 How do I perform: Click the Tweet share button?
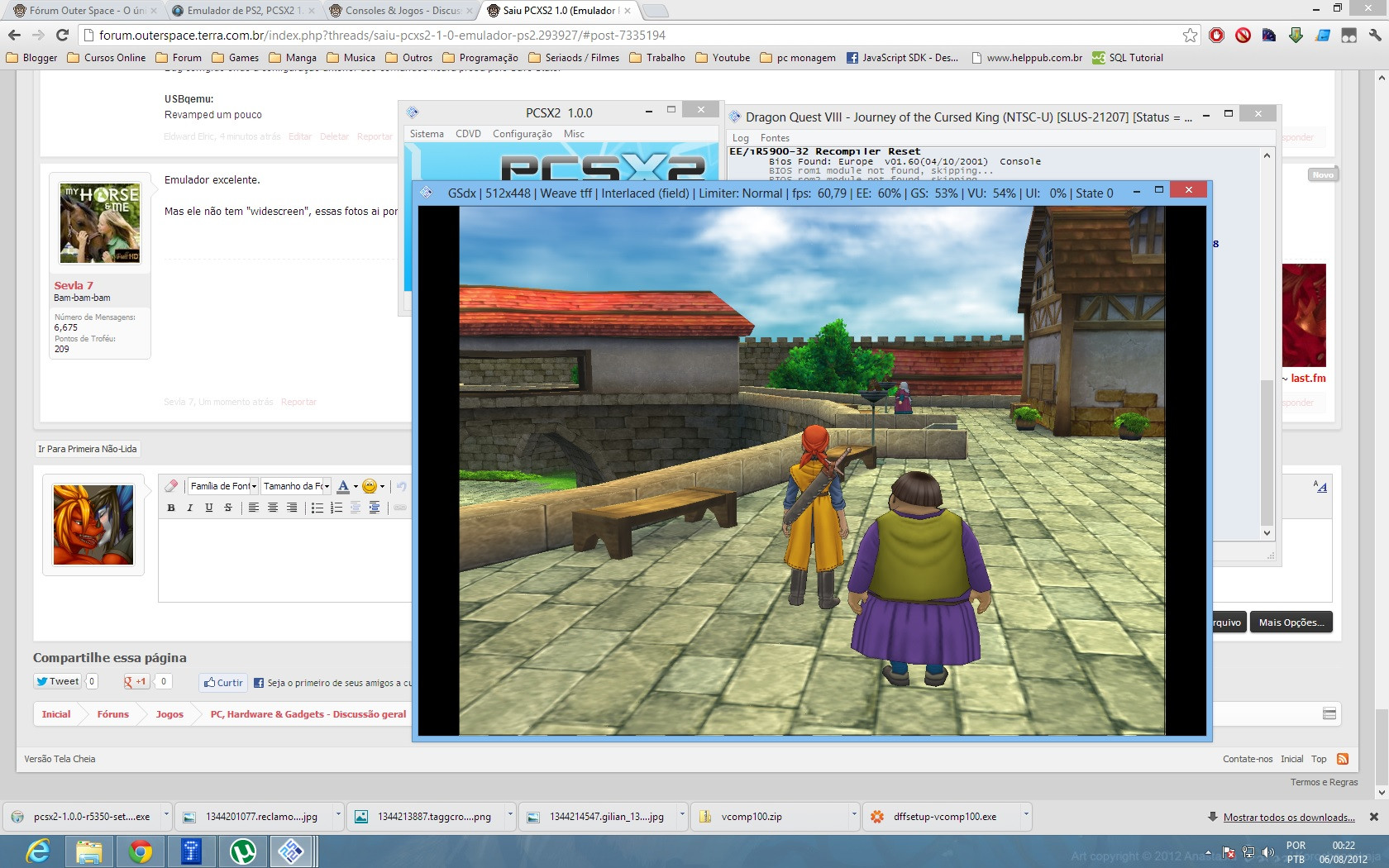pyautogui.click(x=58, y=681)
